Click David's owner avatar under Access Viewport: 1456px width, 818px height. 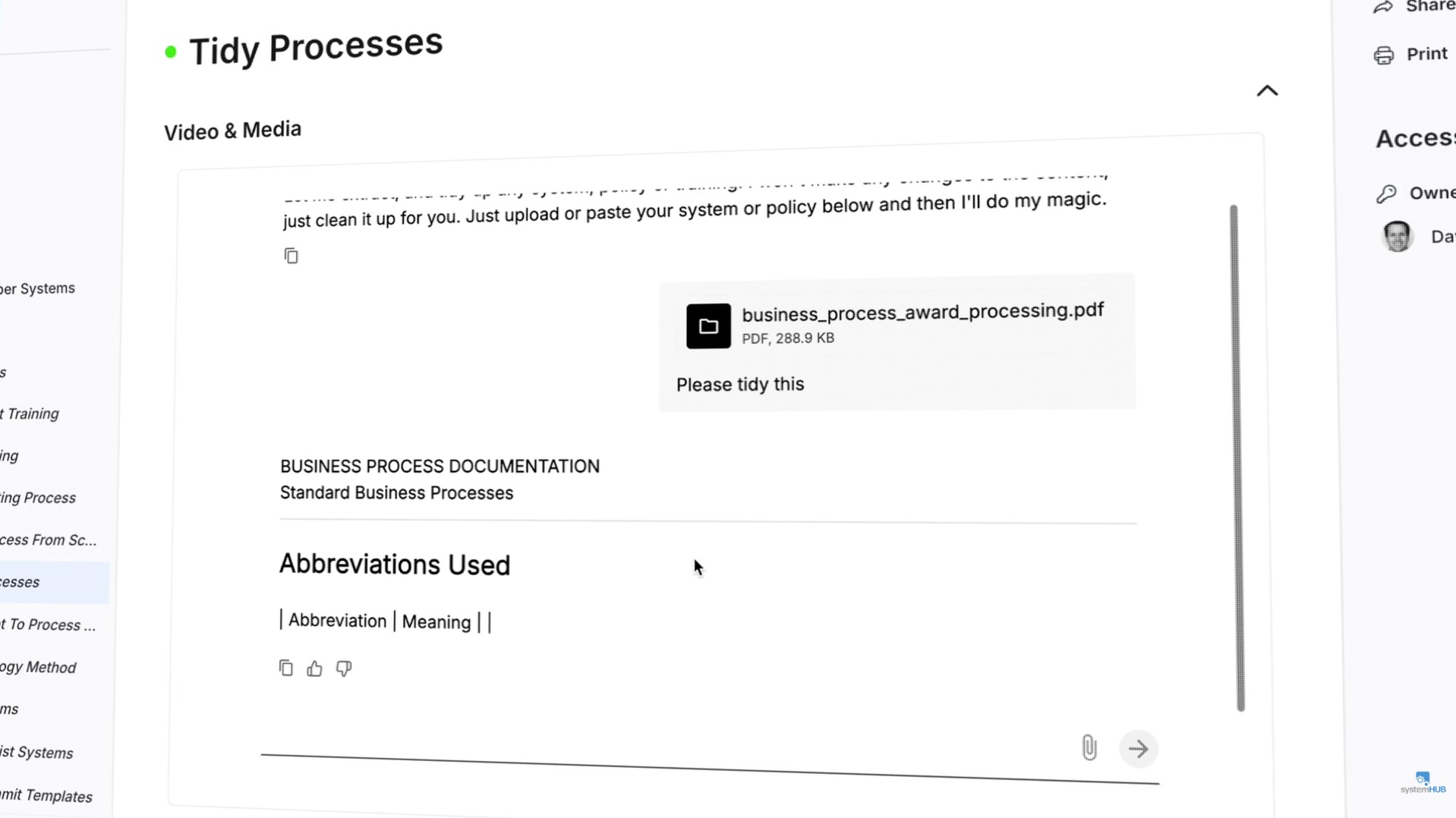1398,236
